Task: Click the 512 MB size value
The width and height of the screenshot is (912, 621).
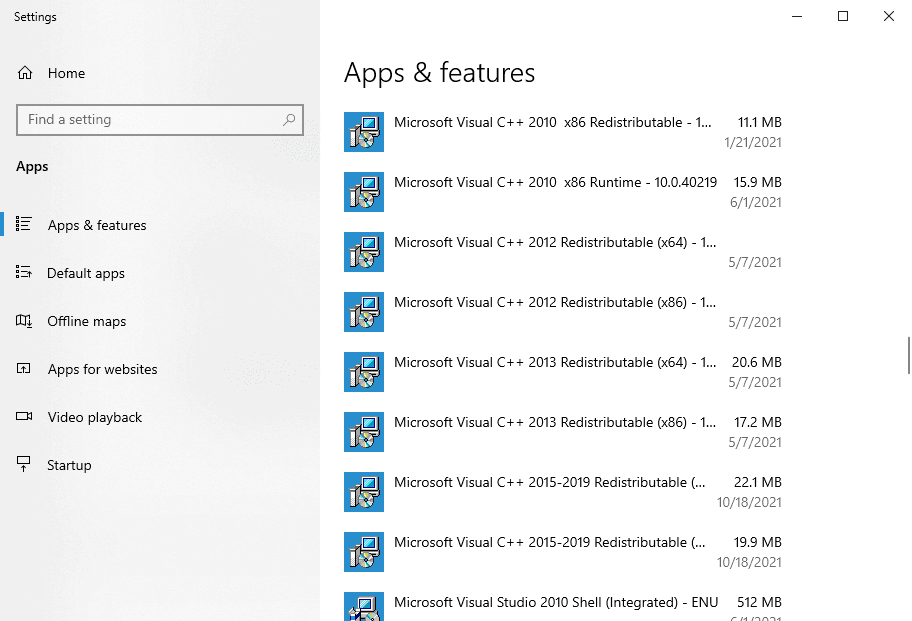Action: tap(759, 602)
